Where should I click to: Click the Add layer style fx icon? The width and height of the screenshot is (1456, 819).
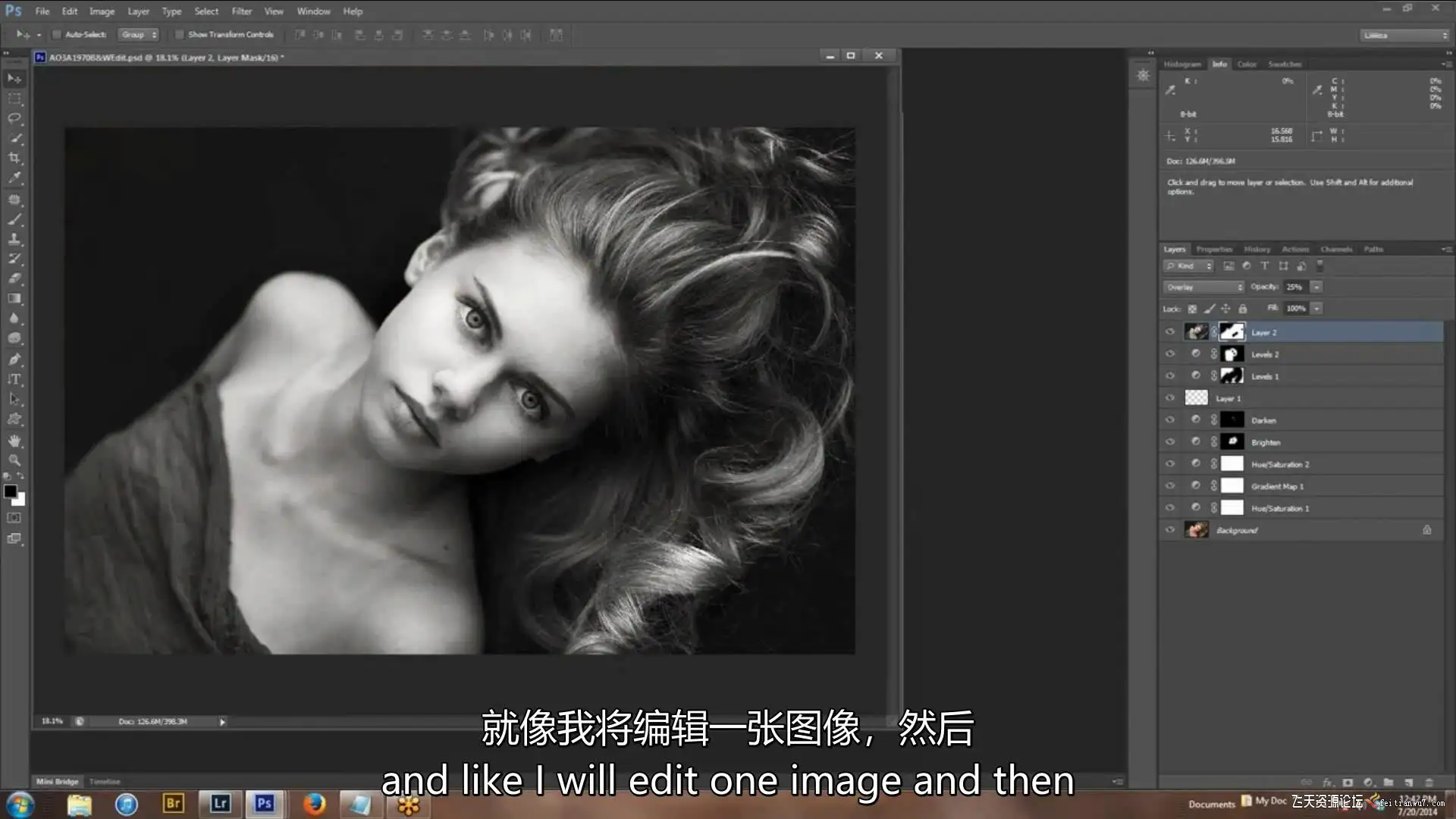(1327, 782)
